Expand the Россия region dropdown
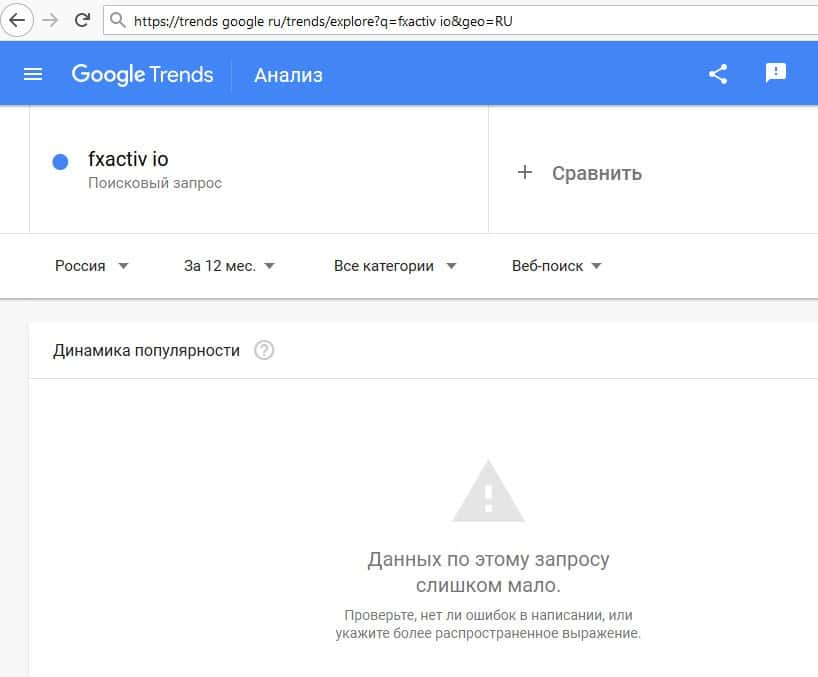 [x=92, y=266]
